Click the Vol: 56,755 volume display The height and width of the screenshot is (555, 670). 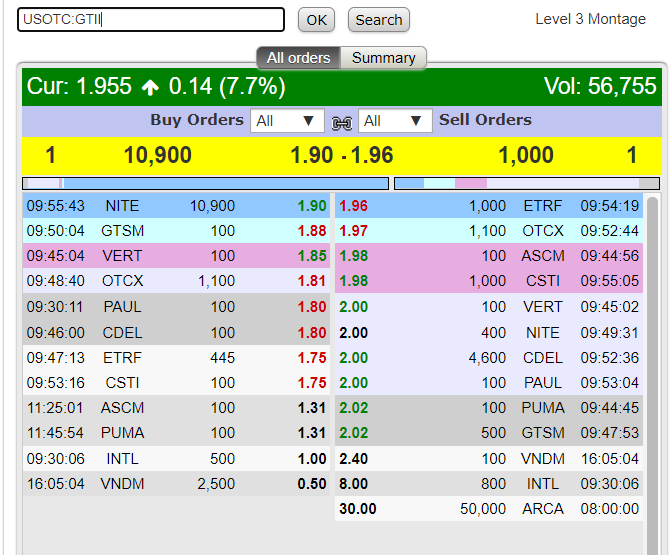point(600,86)
